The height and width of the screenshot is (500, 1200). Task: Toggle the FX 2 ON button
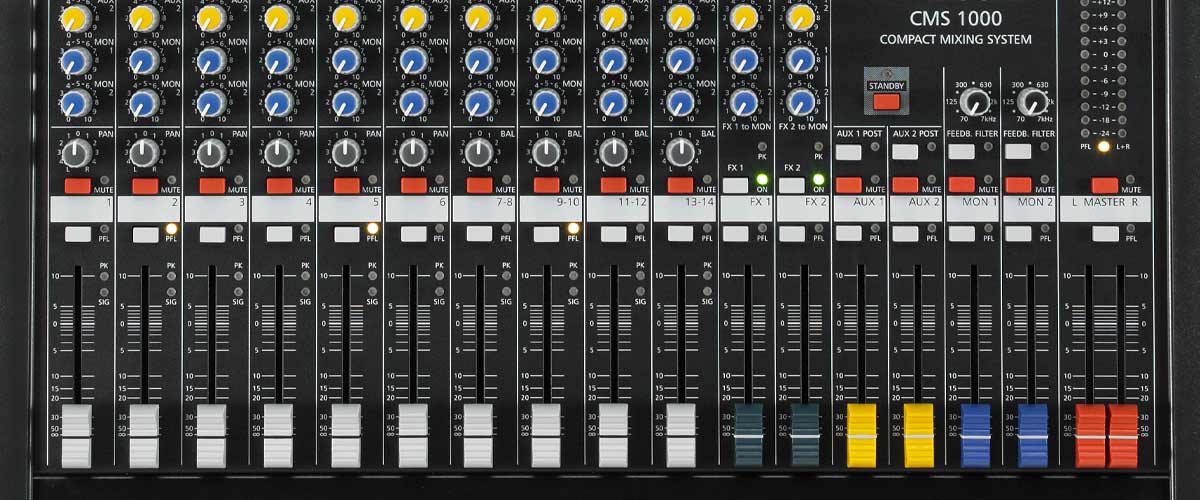(792, 185)
